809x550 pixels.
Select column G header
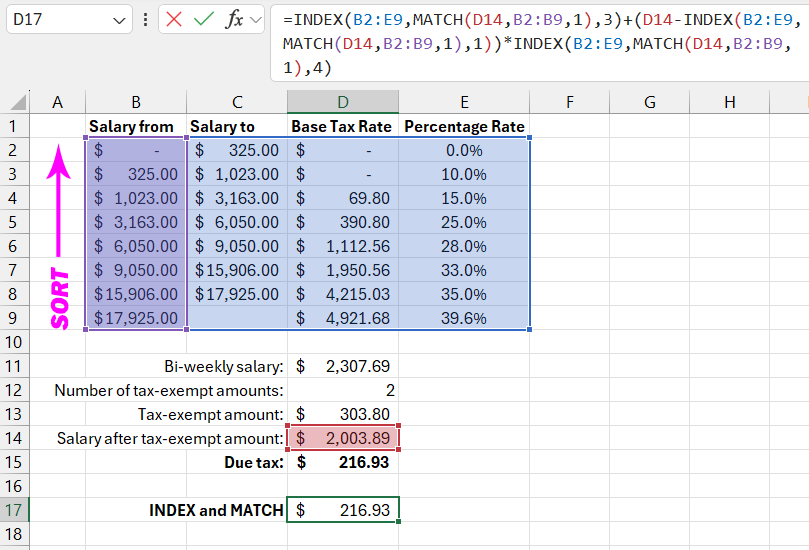[x=650, y=102]
